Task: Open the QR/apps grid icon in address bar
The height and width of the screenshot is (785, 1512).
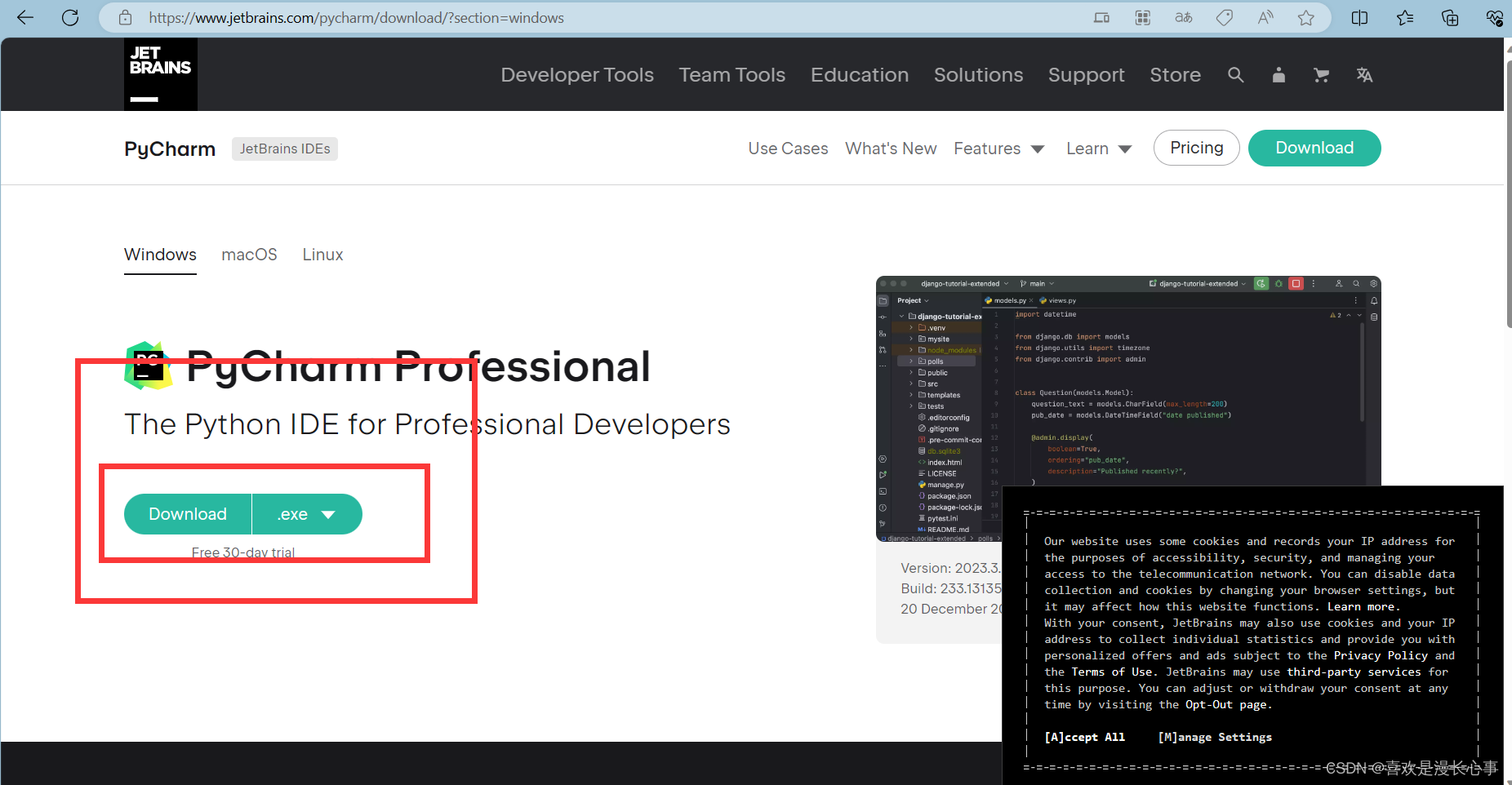Action: click(1143, 17)
